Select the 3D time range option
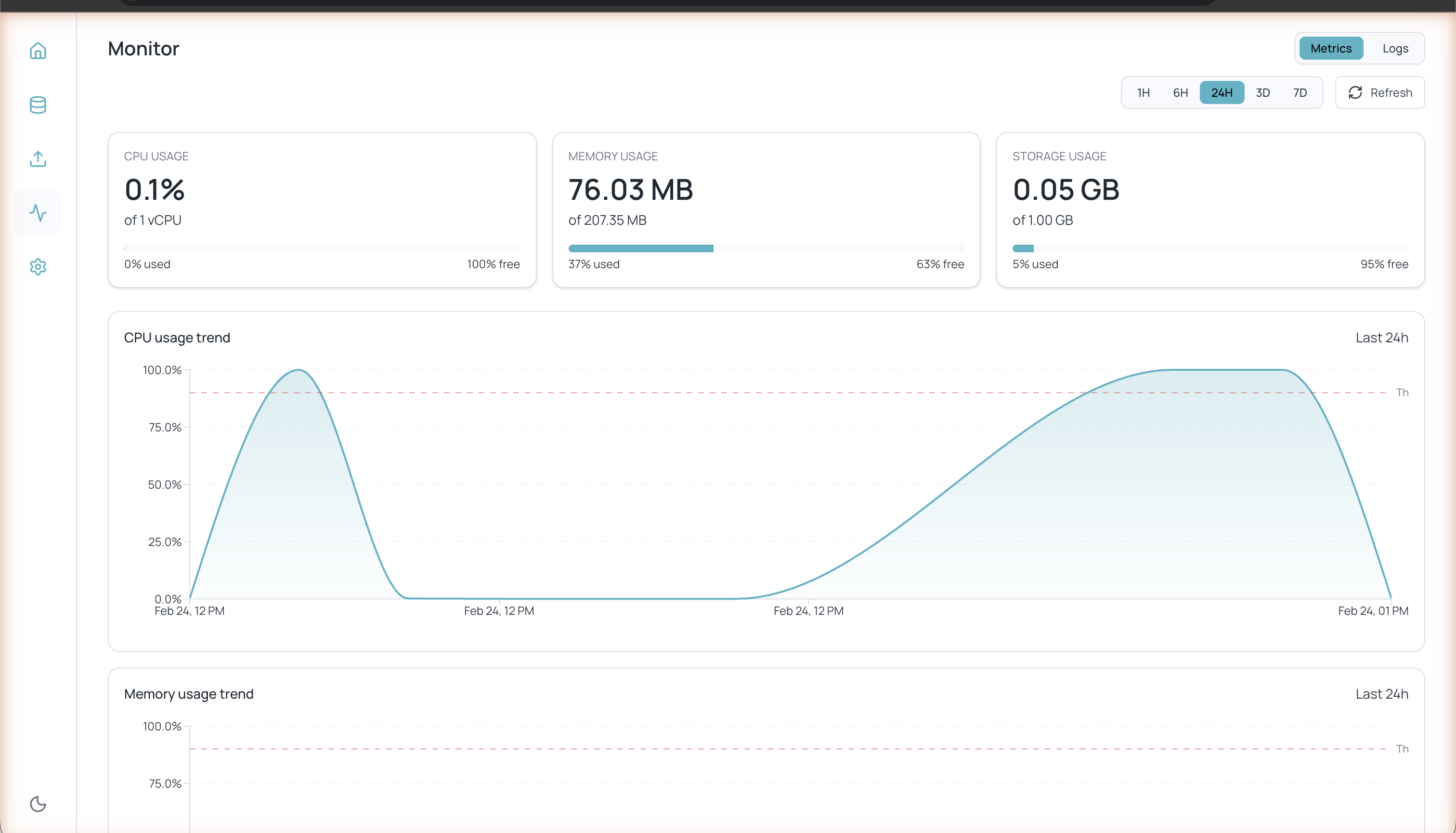 [x=1262, y=92]
